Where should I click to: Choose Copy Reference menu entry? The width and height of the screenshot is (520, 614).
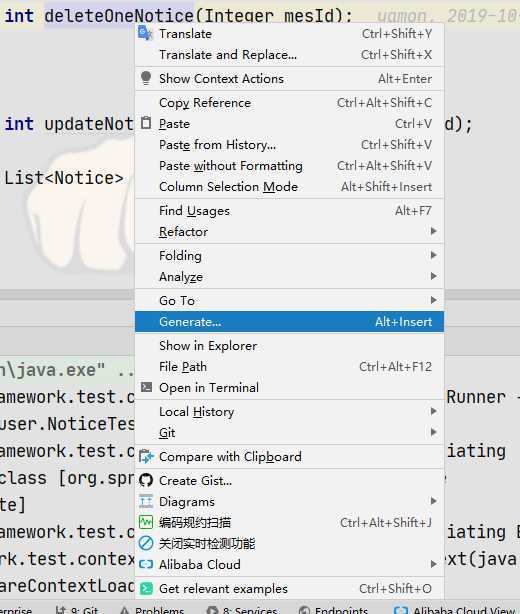click(x=289, y=103)
